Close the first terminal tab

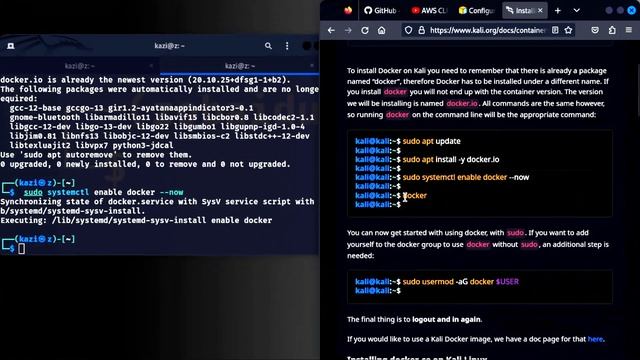click(151, 66)
